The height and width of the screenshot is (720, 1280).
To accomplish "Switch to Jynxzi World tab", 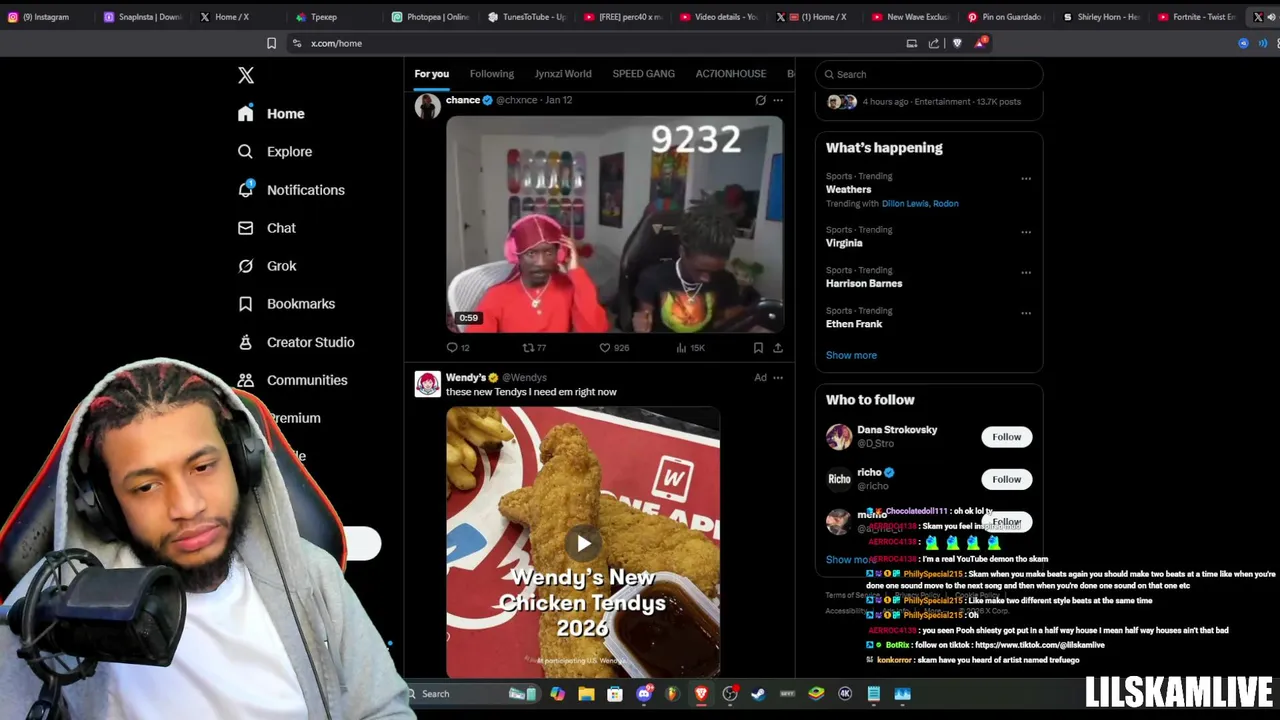I will [x=563, y=74].
